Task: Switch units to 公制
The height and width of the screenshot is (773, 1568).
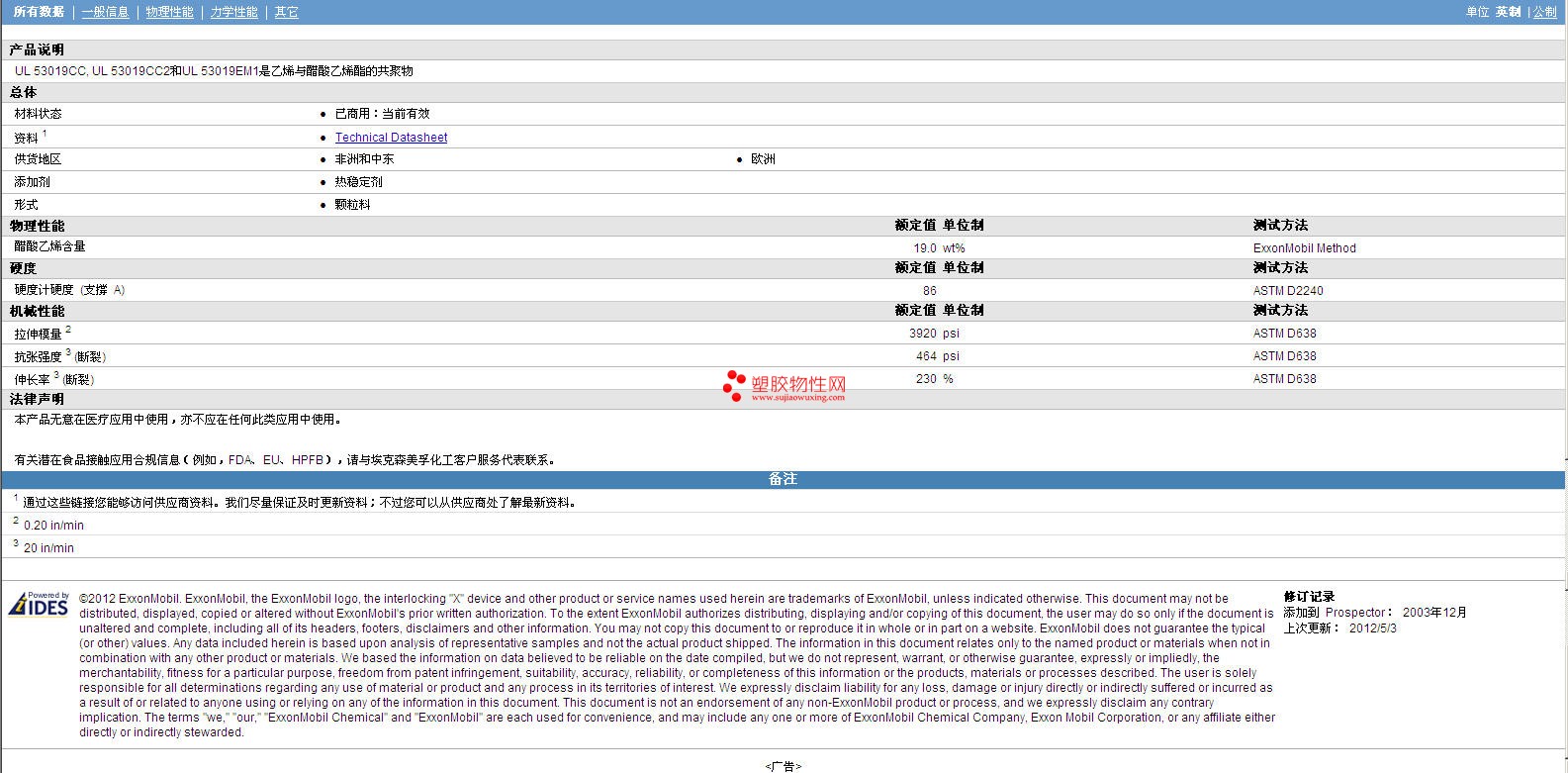Action: coord(1545,12)
